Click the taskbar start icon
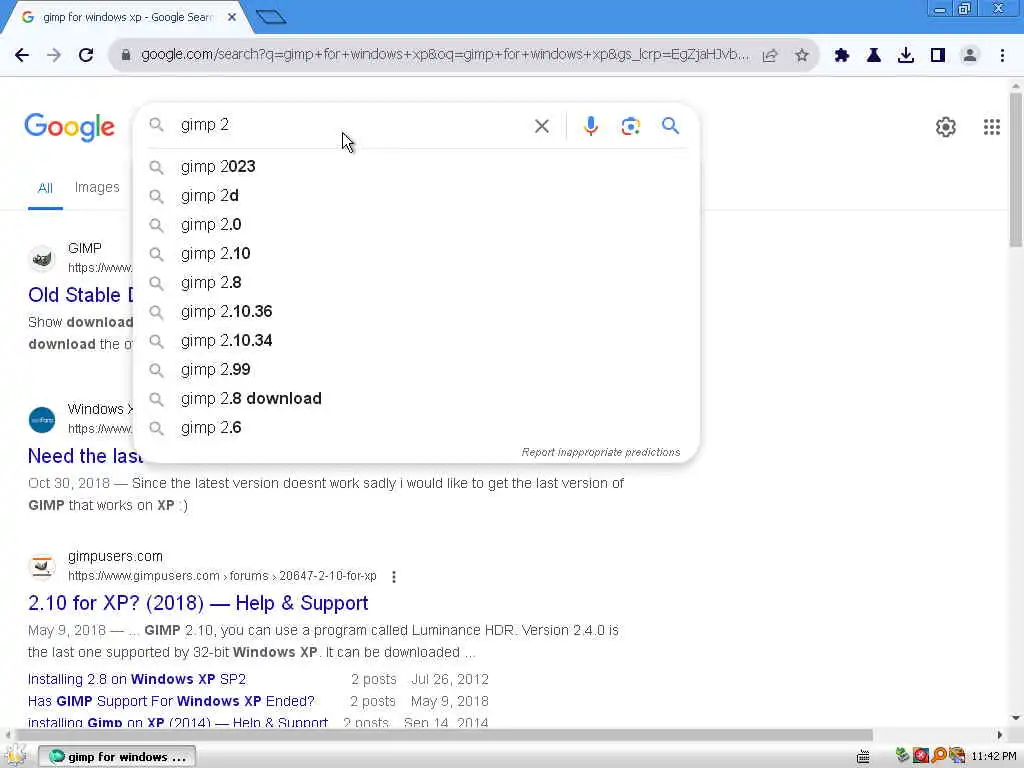 [16, 756]
